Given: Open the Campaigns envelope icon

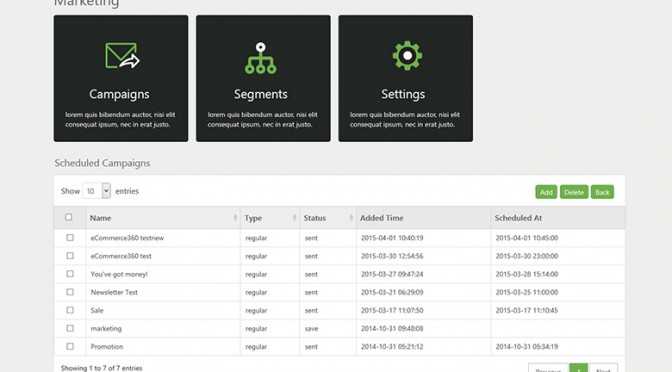Looking at the screenshot, I should click(122, 55).
